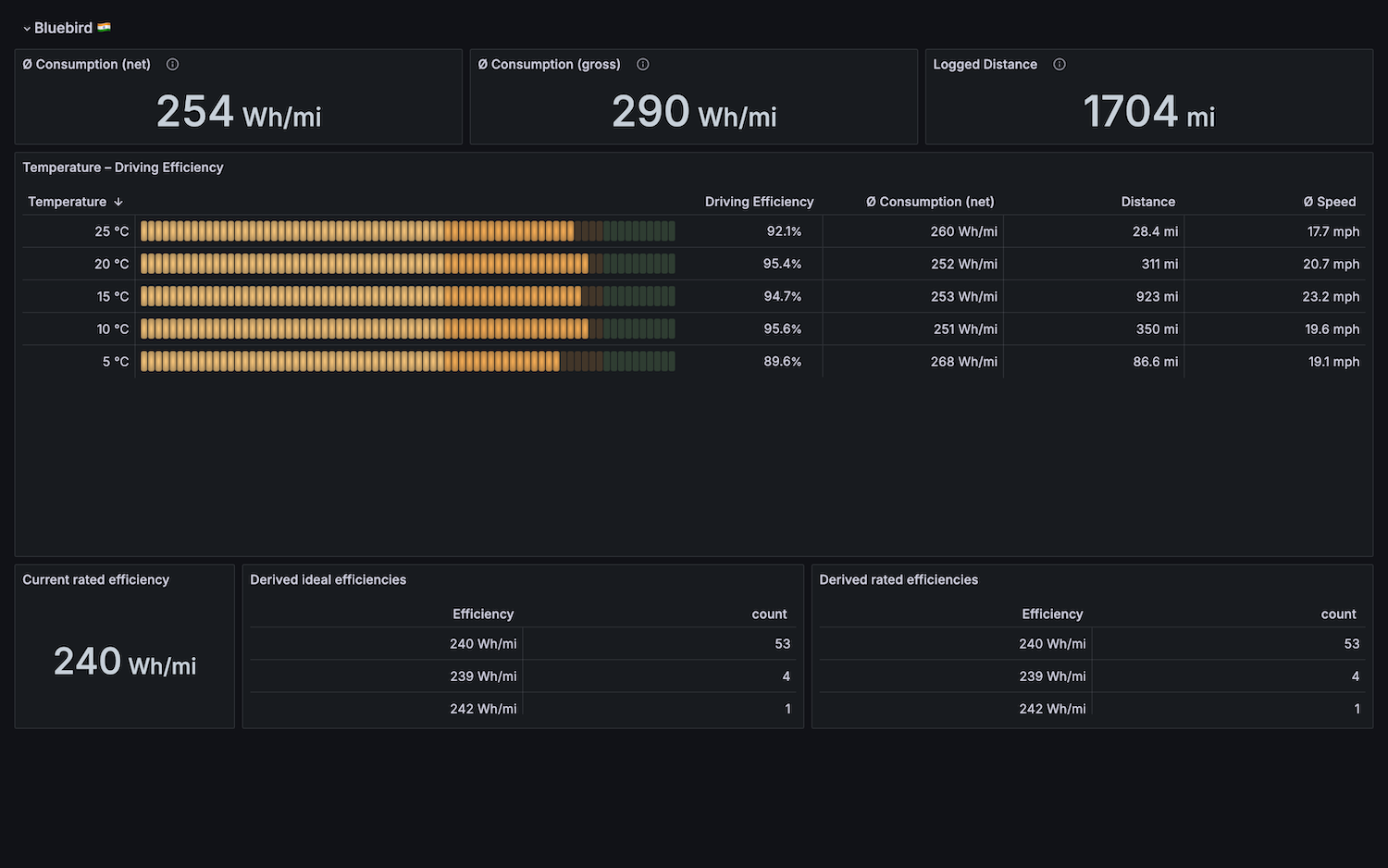
Task: Sort table by Driving Efficiency column
Action: [x=759, y=202]
